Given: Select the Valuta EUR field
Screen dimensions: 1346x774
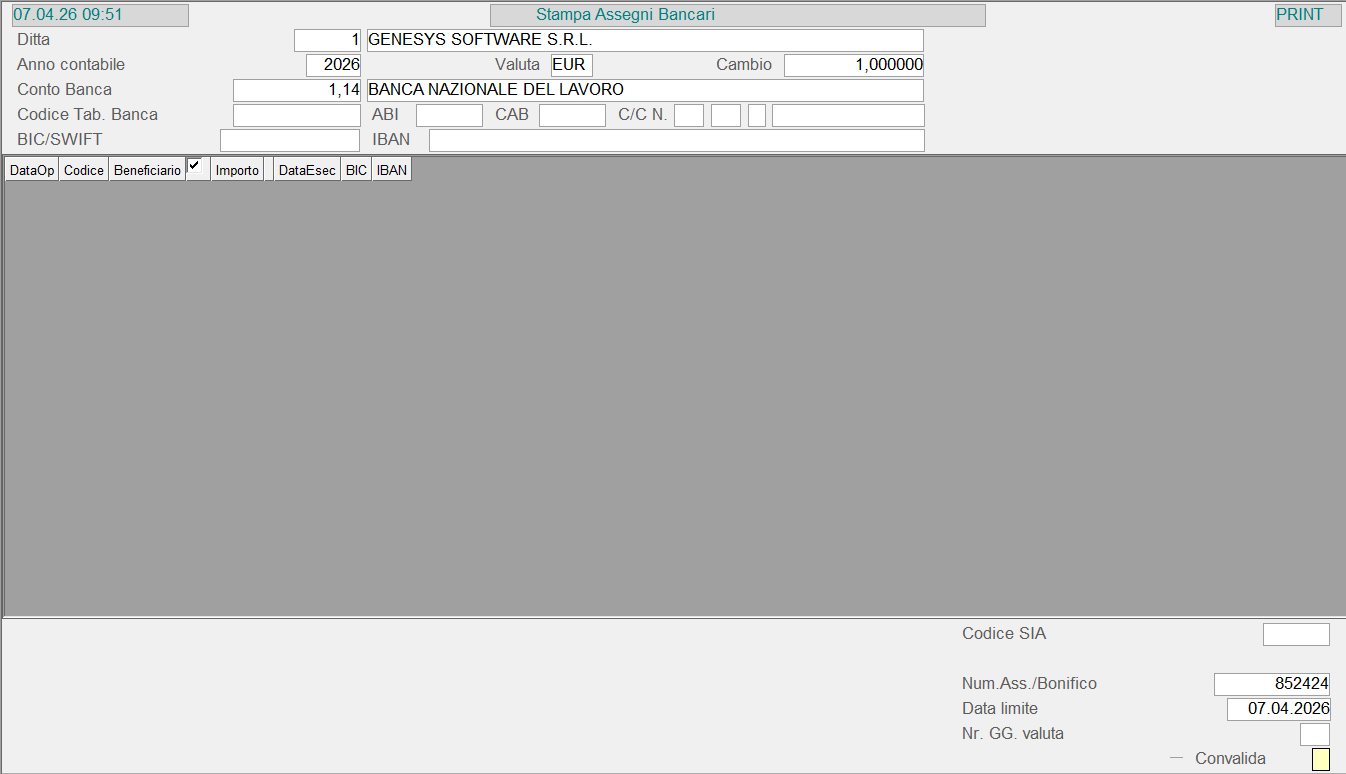Looking at the screenshot, I should (571, 65).
